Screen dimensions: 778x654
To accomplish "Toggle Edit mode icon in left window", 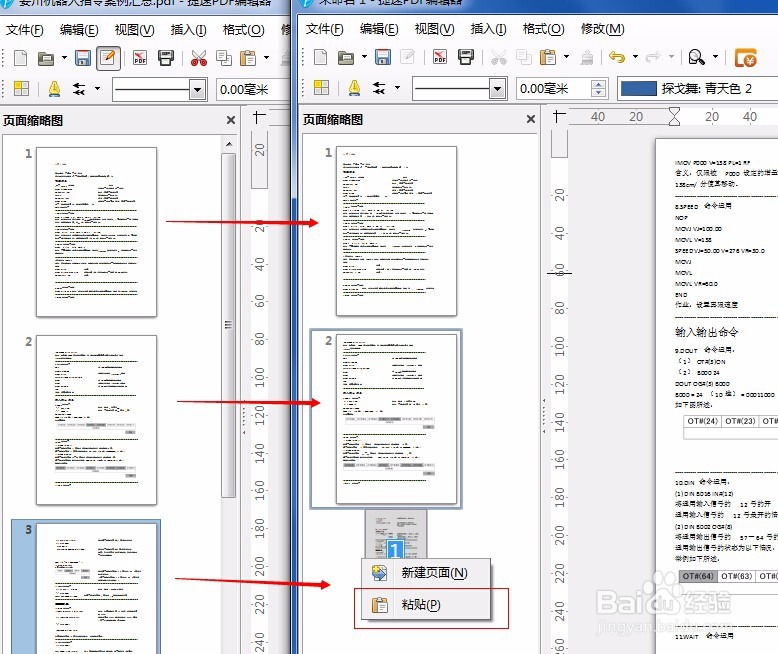I will 108,59.
